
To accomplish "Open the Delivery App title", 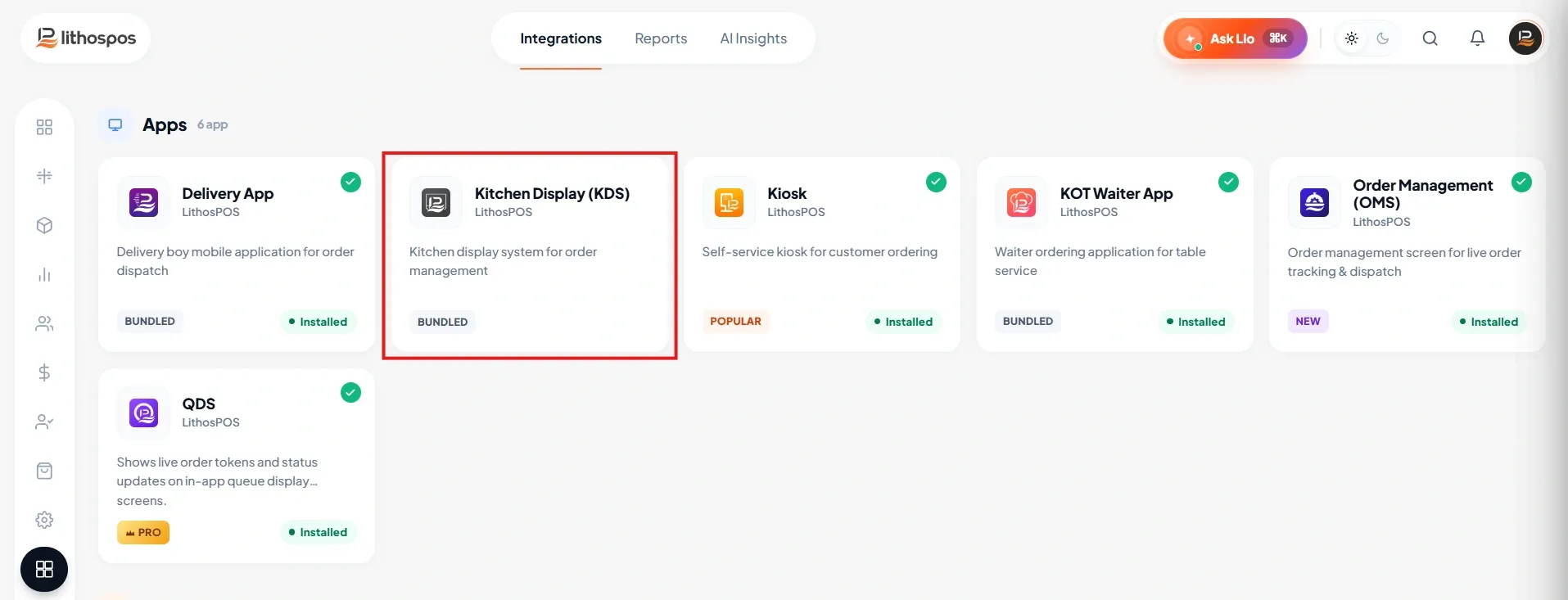I will pos(228,193).
